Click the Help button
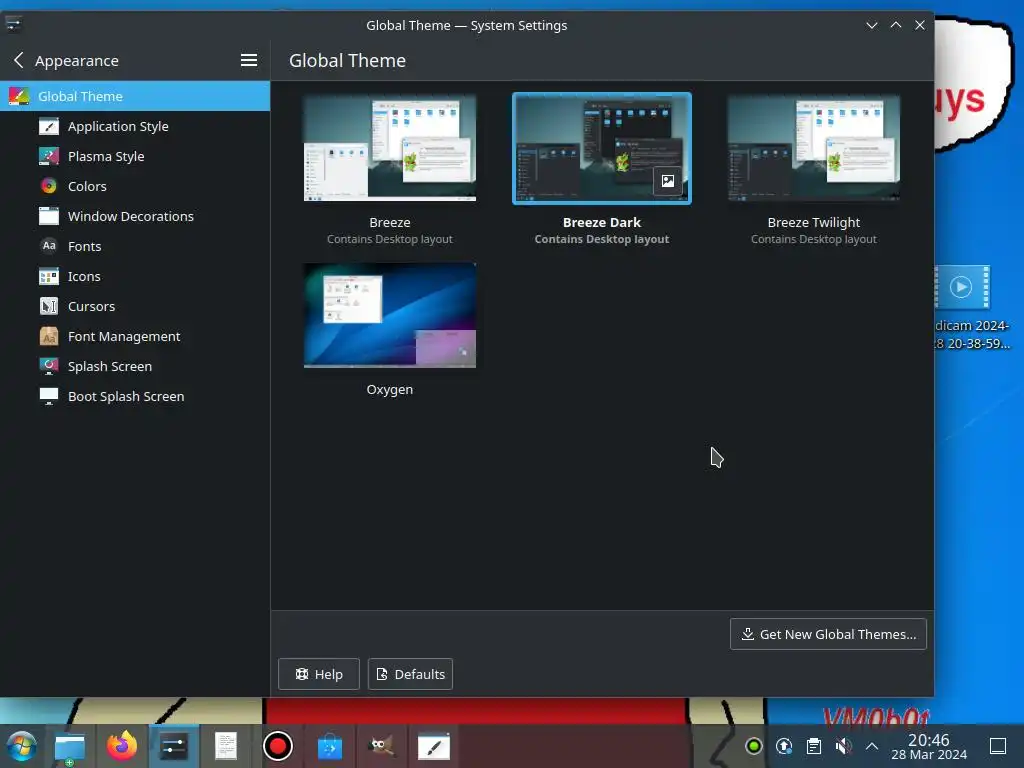Viewport: 1024px width, 768px height. (319, 674)
